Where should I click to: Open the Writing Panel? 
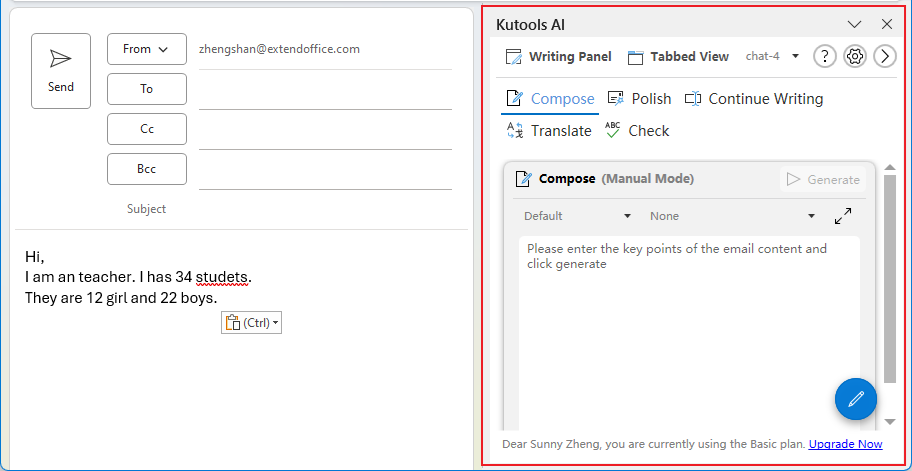click(x=559, y=56)
